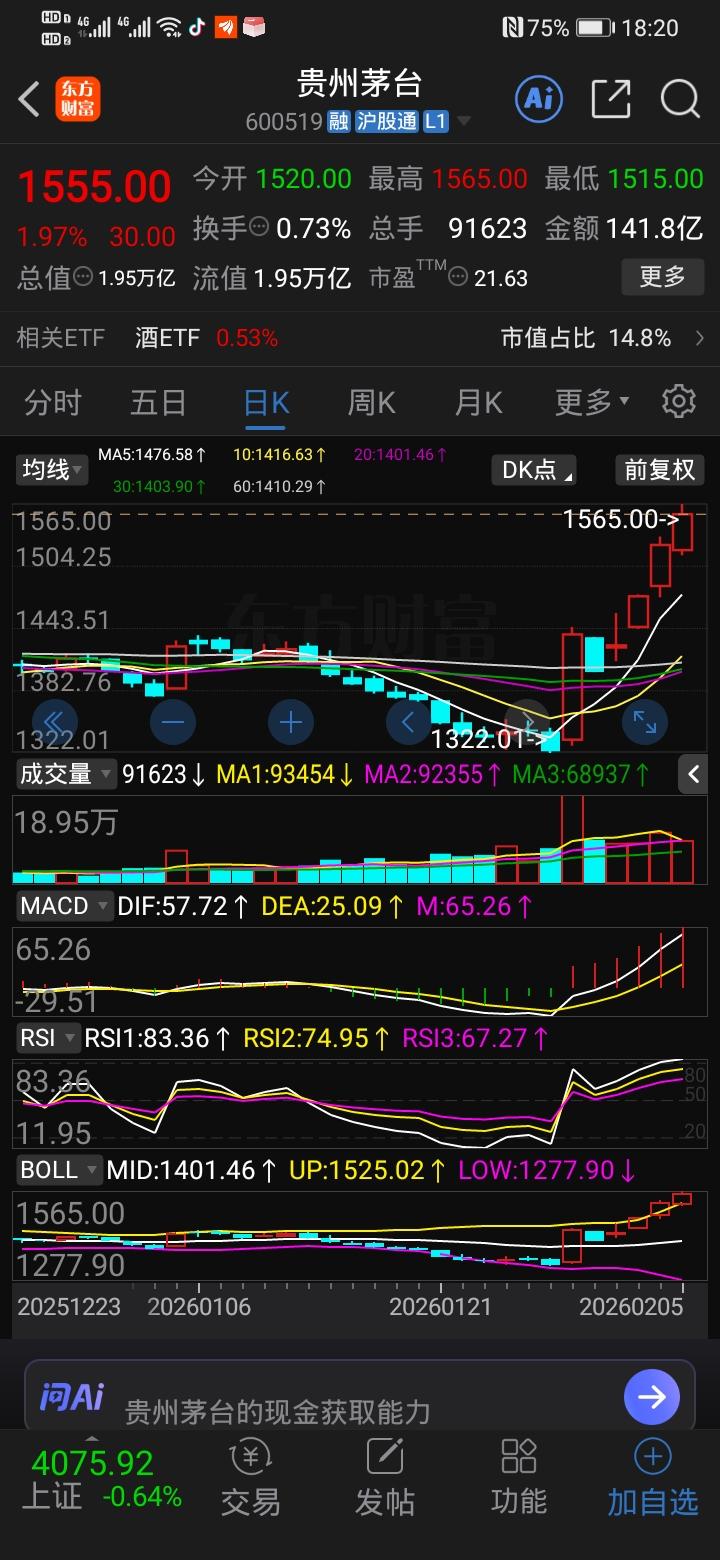Zoom out chart minus icon
Image resolution: width=720 pixels, height=1560 pixels.
(173, 721)
